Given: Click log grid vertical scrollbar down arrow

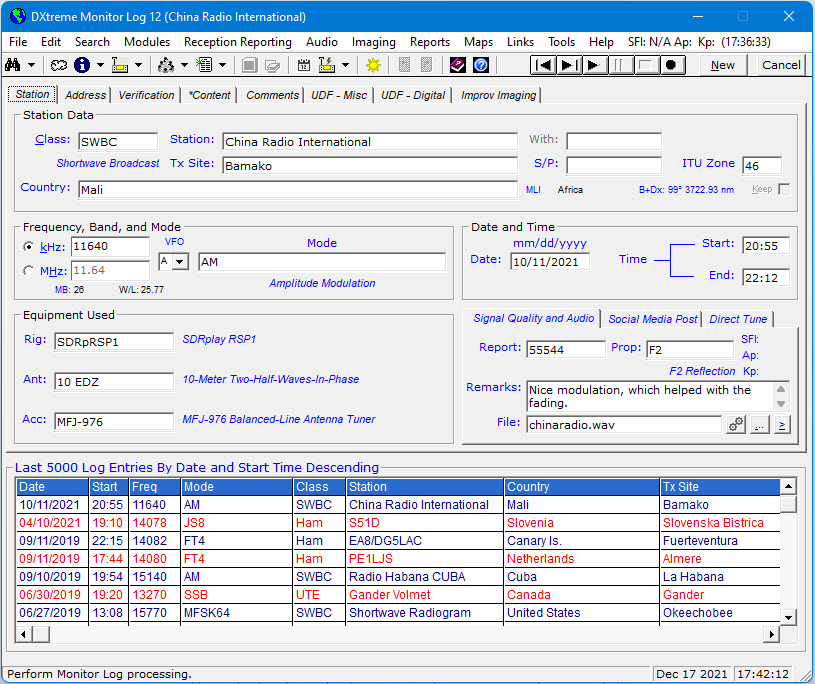Looking at the screenshot, I should tap(788, 617).
